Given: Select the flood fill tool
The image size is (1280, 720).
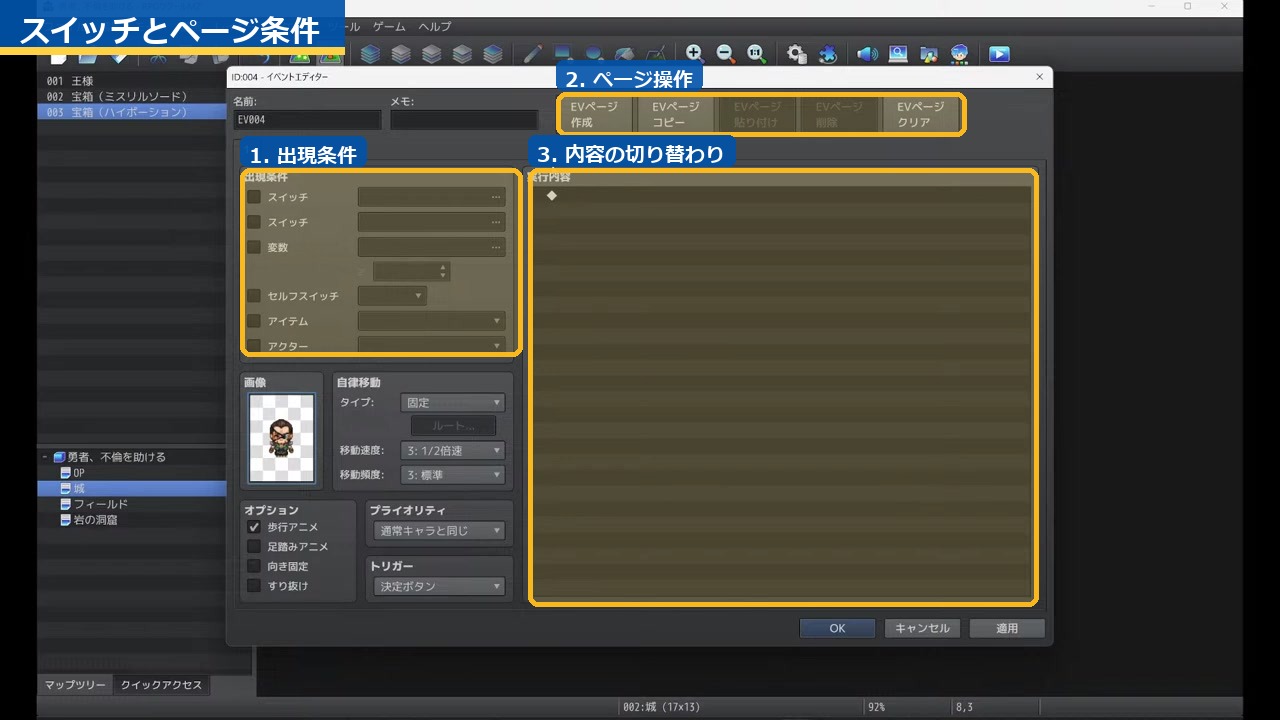Looking at the screenshot, I should click(x=625, y=53).
